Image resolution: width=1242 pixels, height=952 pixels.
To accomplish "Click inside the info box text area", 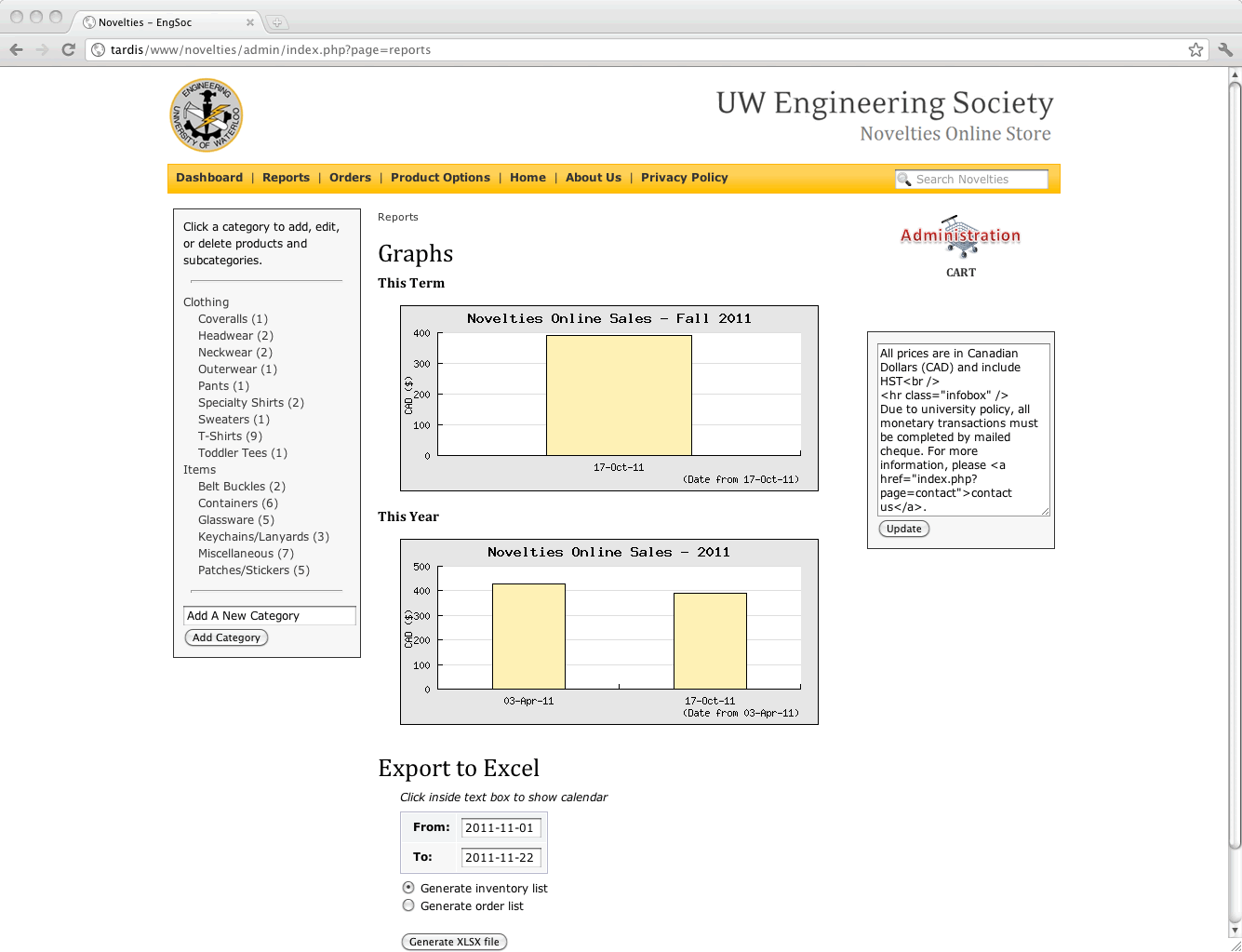I will click(964, 430).
